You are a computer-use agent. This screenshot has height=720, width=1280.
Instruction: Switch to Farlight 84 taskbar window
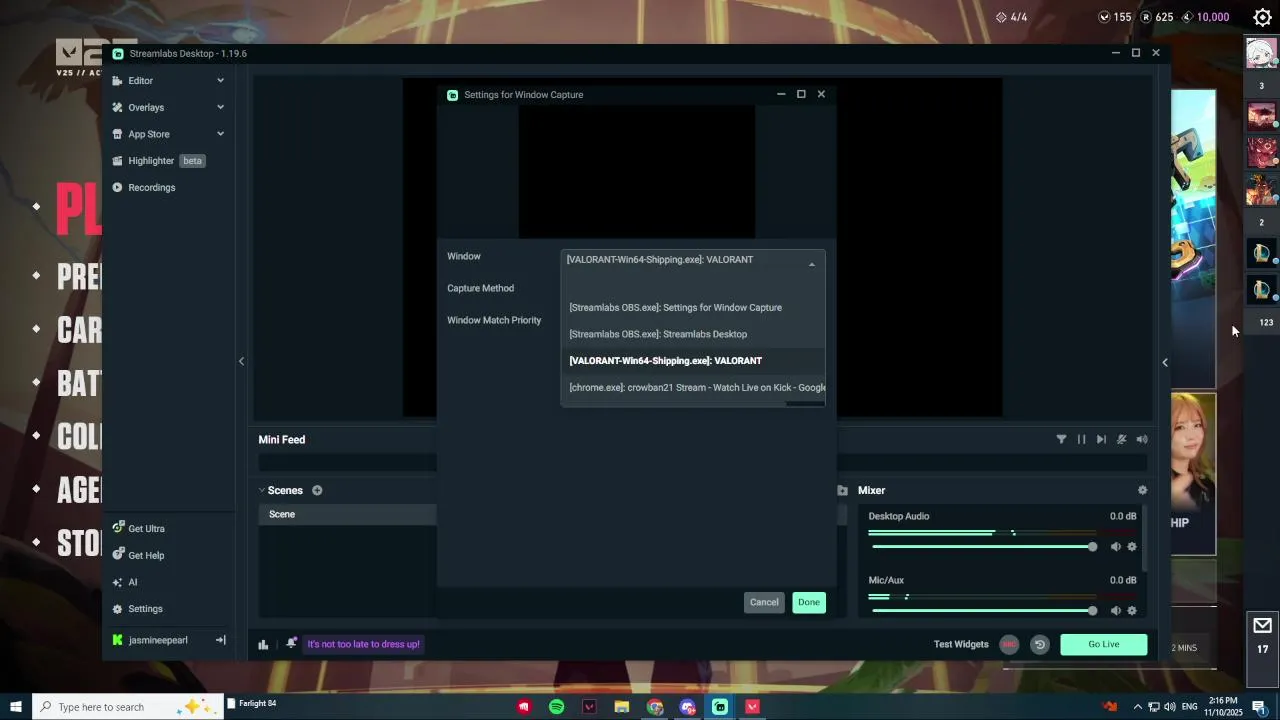coord(252,703)
